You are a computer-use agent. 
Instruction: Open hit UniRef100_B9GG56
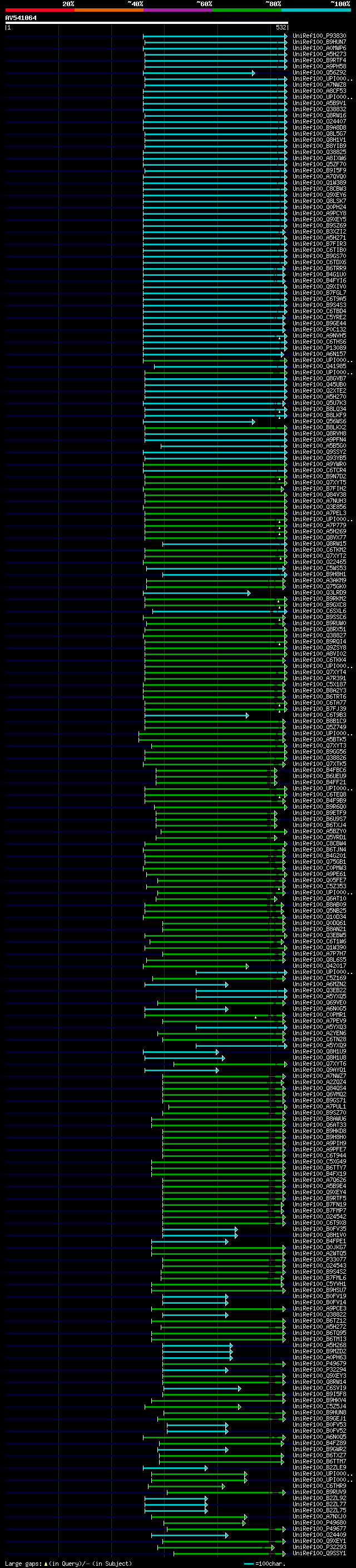(319, 752)
